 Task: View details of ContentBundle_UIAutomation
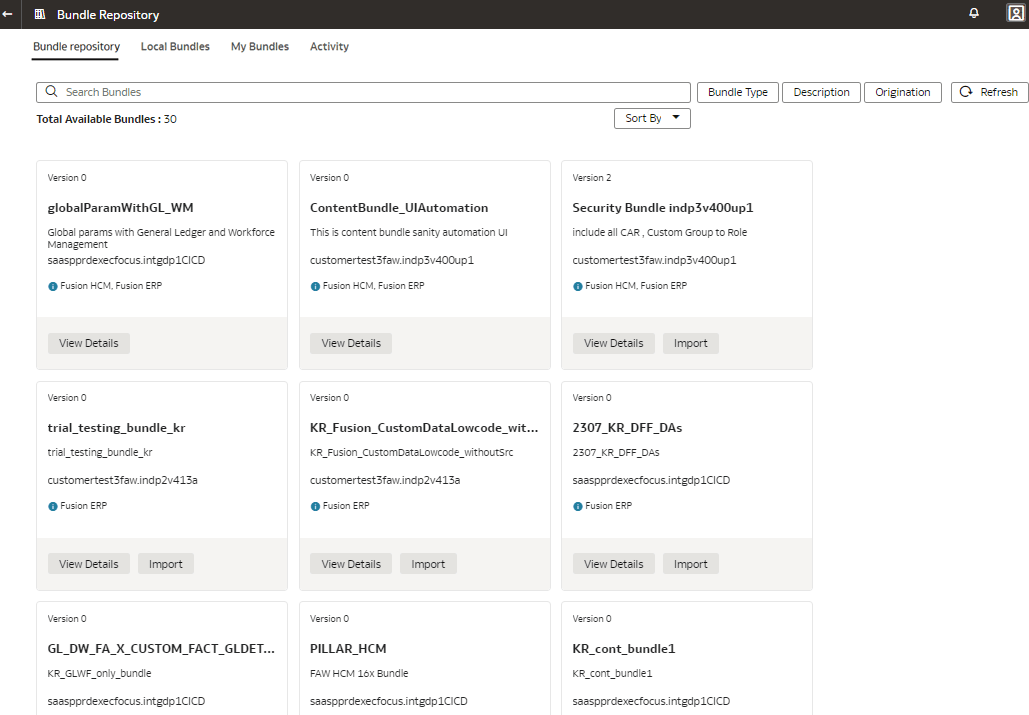coord(351,343)
